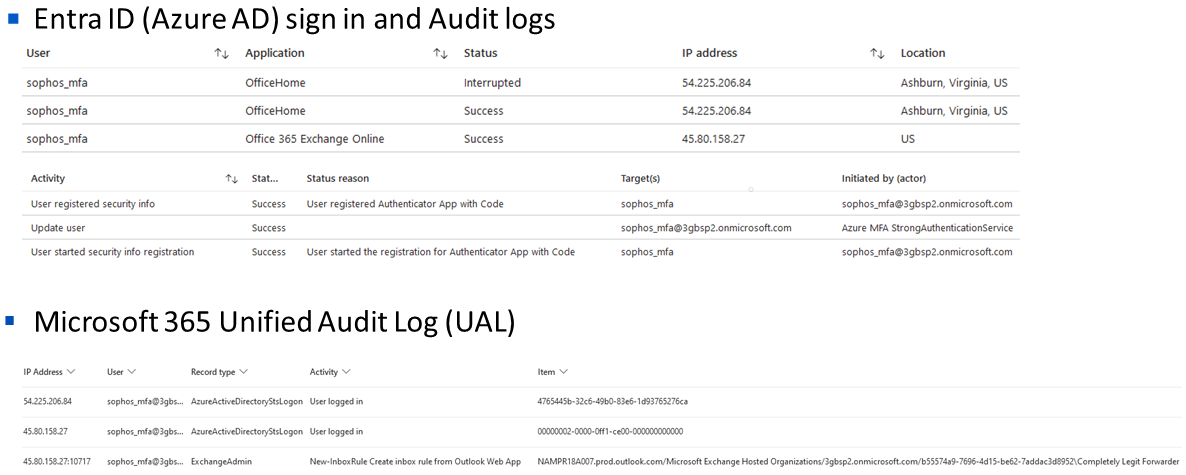Select the user cell in the ExchangeAdmin row

[x=145, y=461]
